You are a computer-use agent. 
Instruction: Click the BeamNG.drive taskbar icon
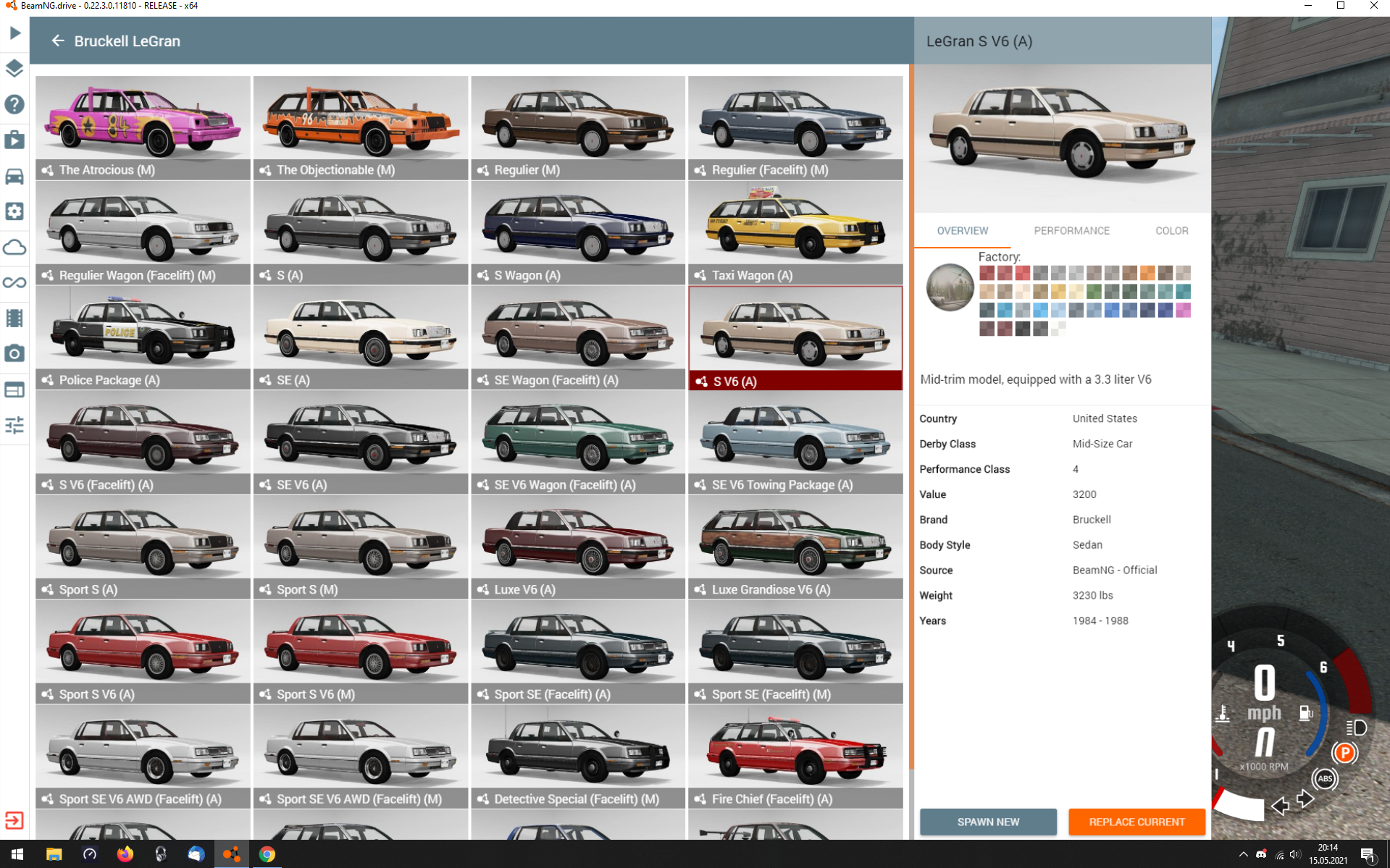tap(232, 854)
